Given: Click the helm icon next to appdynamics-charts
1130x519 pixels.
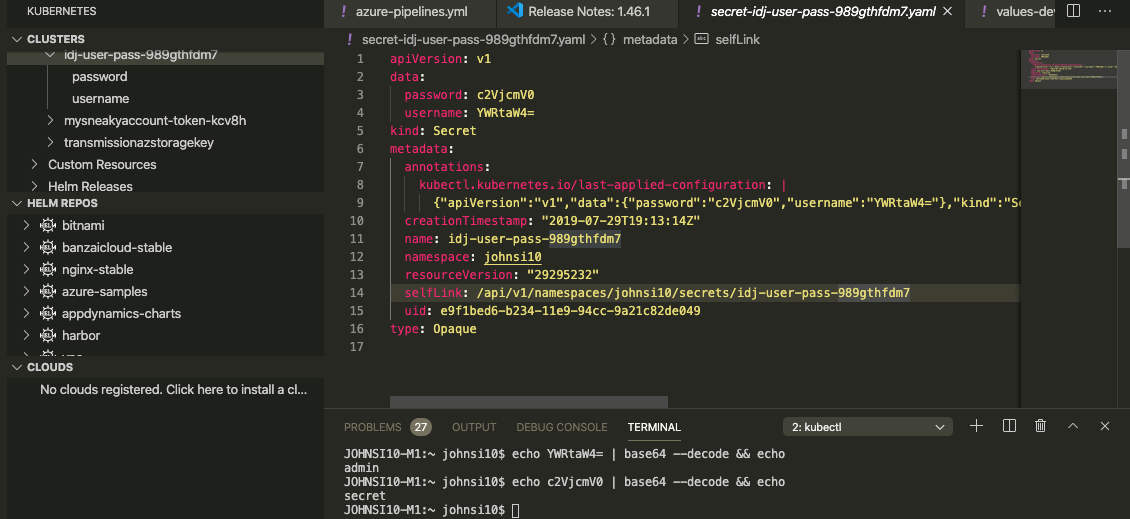Looking at the screenshot, I should coord(48,314).
